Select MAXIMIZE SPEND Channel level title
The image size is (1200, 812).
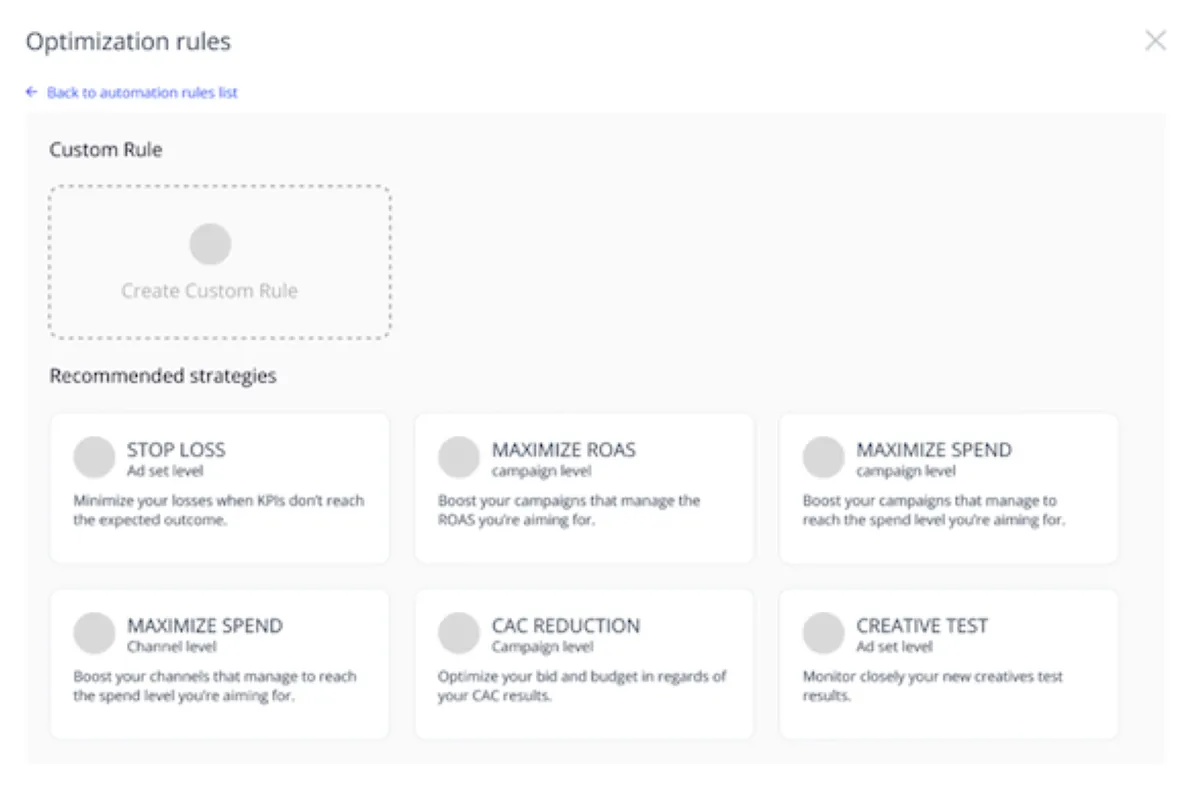pyautogui.click(x=204, y=626)
